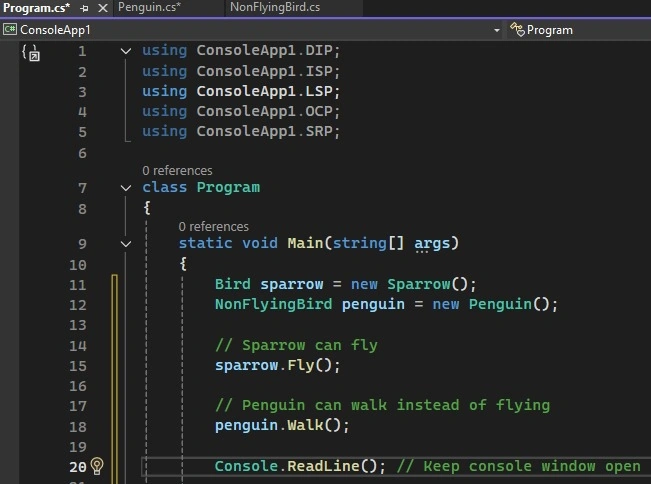Screen dimensions: 651x484
Task: Show the 0 references link above class Program
Action: (177, 171)
